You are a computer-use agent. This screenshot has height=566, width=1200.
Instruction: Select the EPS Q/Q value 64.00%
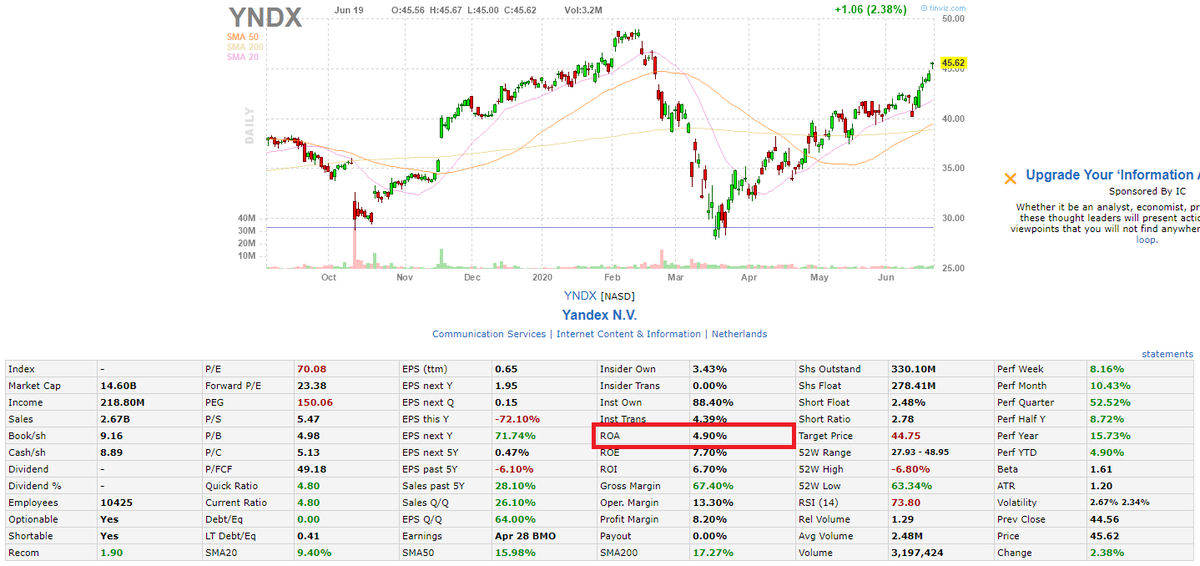tap(515, 520)
